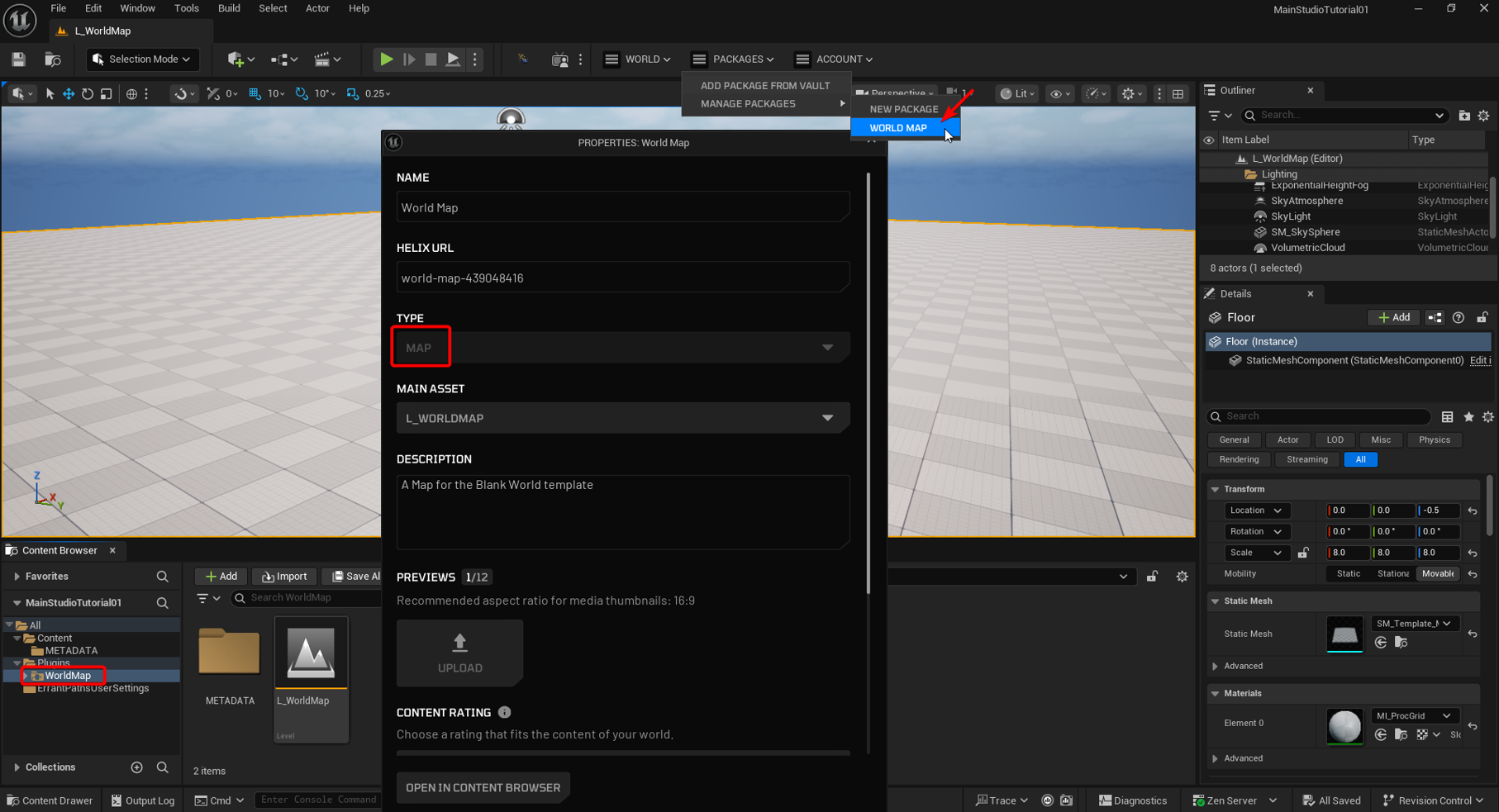This screenshot has height=812, width=1499.
Task: Toggle rotation snapping icon in viewport toolbar
Action: pyautogui.click(x=302, y=93)
